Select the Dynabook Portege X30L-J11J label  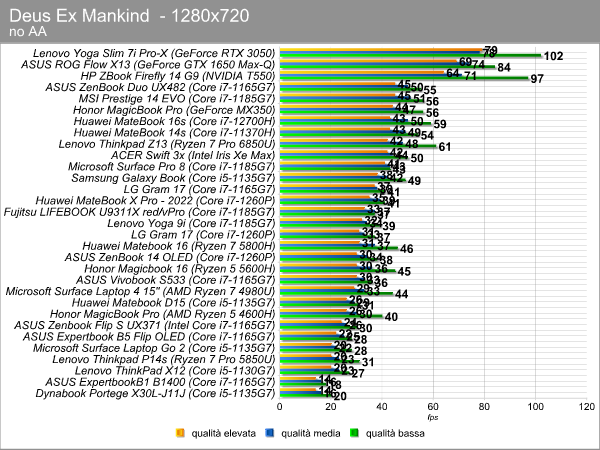(155, 393)
